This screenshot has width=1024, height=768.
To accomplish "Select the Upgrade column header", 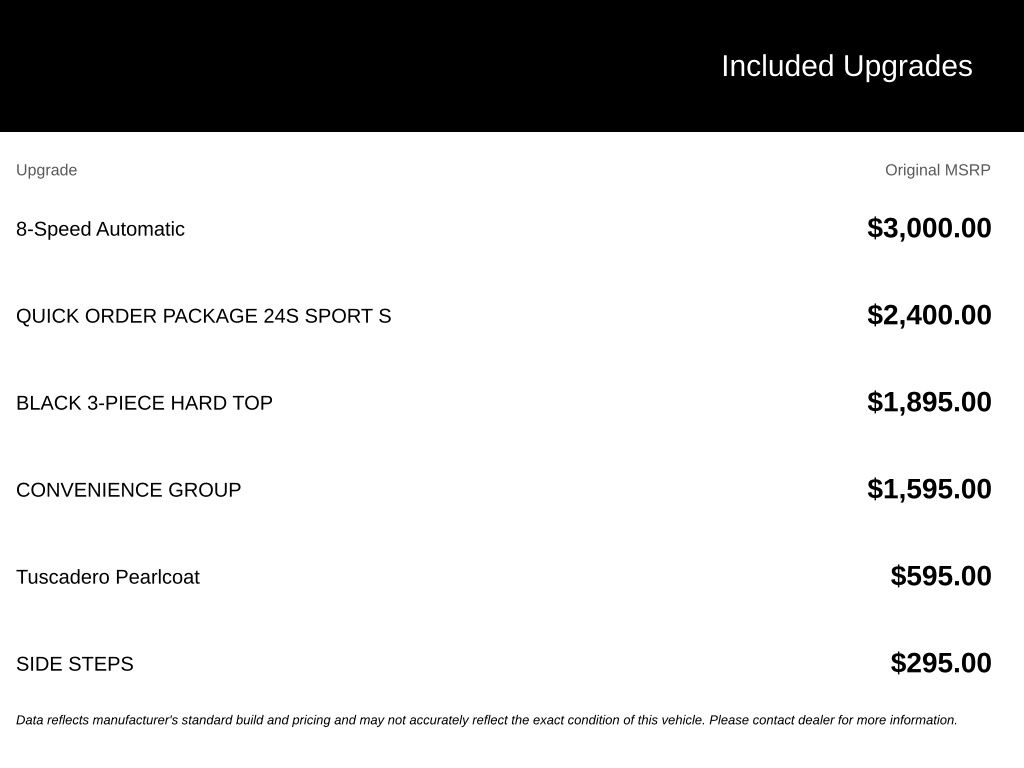I will (46, 170).
